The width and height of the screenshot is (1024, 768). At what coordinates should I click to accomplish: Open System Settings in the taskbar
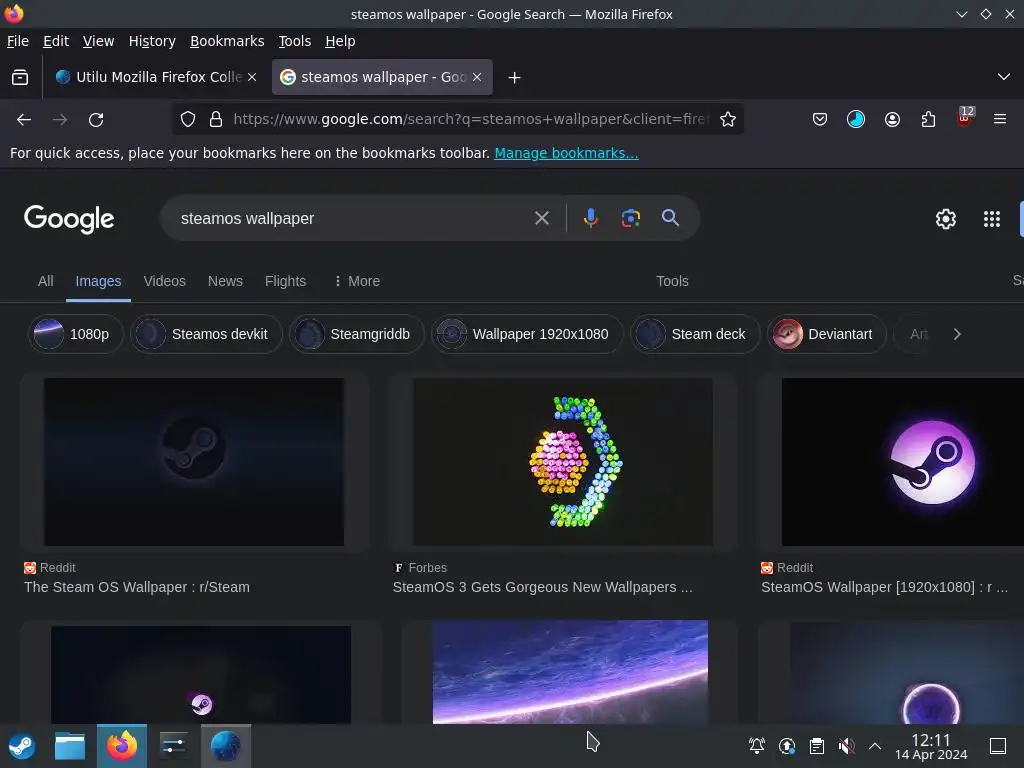coord(173,746)
